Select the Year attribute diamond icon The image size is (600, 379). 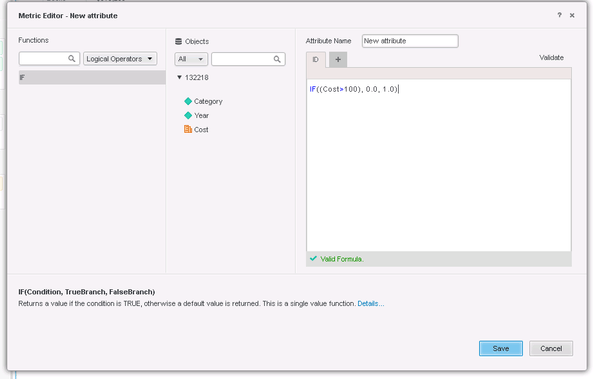[x=188, y=115]
